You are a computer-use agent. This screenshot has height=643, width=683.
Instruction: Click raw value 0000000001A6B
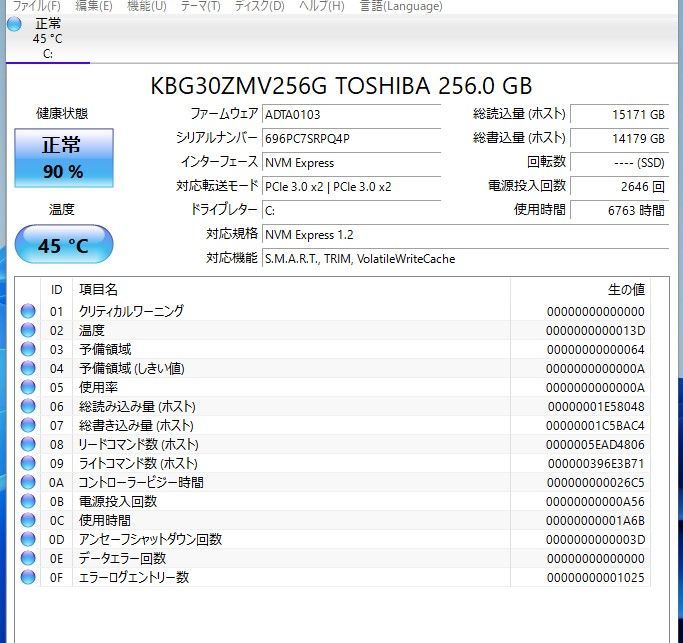(595, 521)
